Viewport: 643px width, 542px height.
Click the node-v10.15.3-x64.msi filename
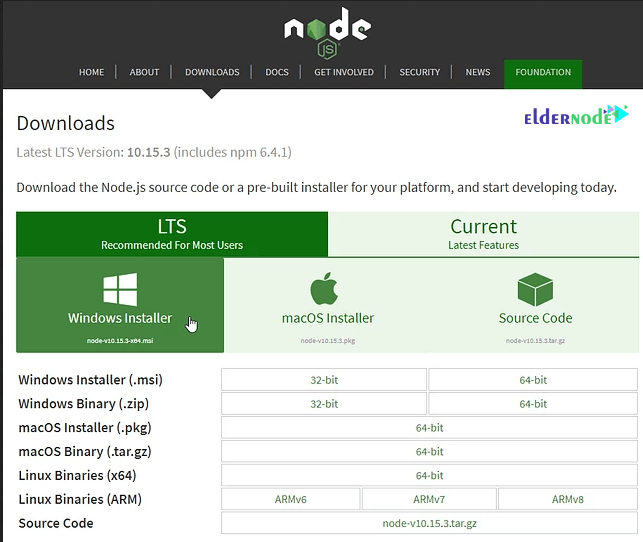coord(120,341)
